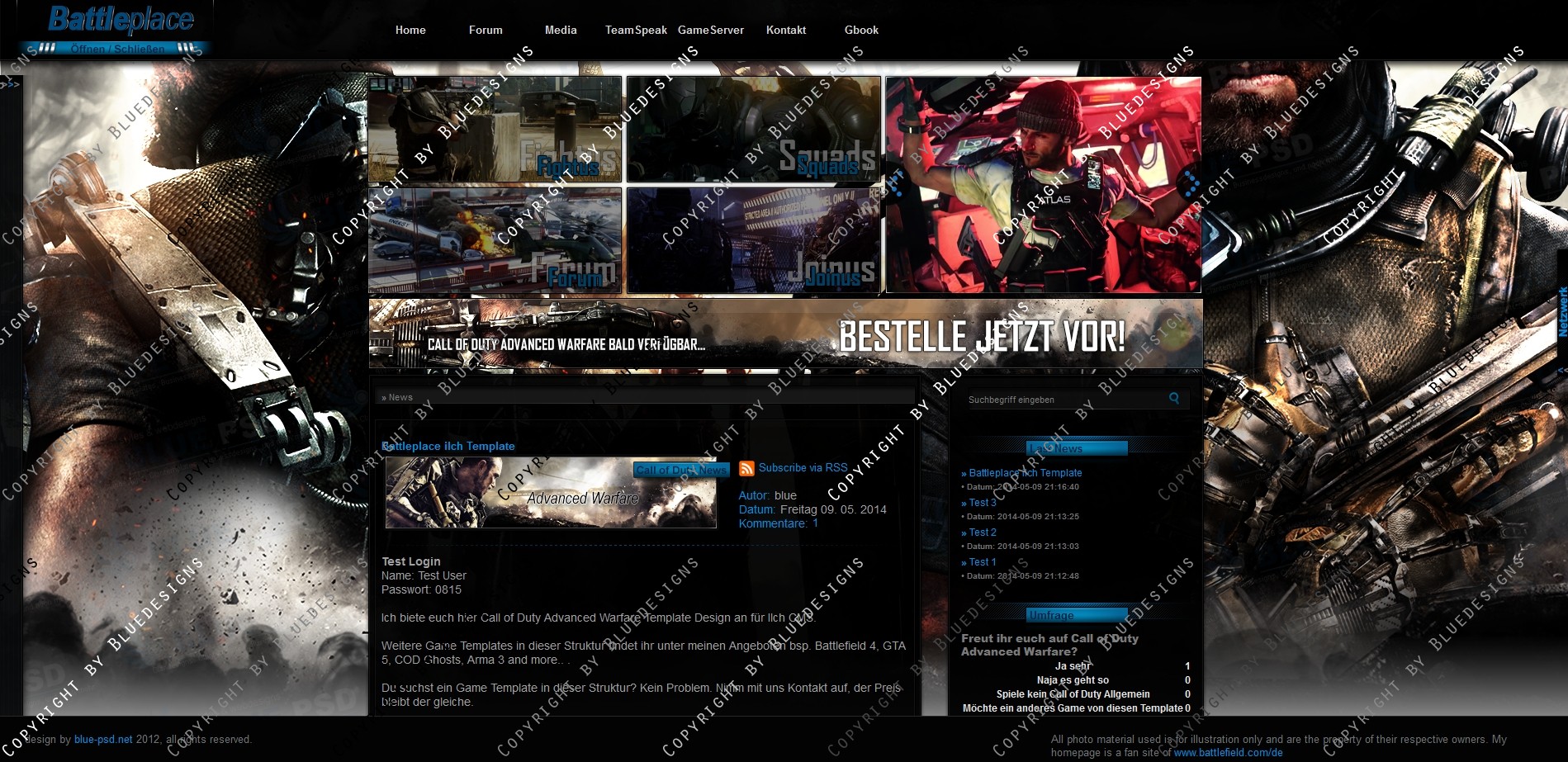Click 'Datum: 2014-05-09 21:13:03' under Test 2
This screenshot has height=762, width=1568.
pos(1021,547)
